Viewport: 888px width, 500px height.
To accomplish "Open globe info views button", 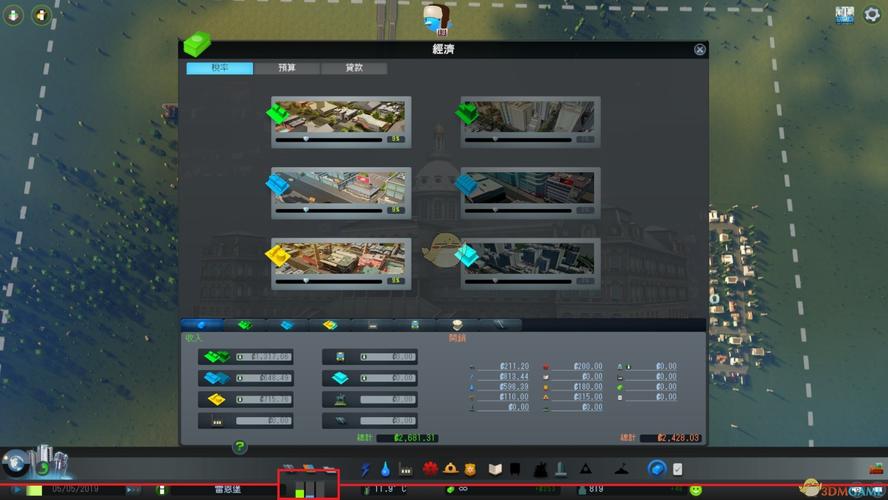I will 16,463.
